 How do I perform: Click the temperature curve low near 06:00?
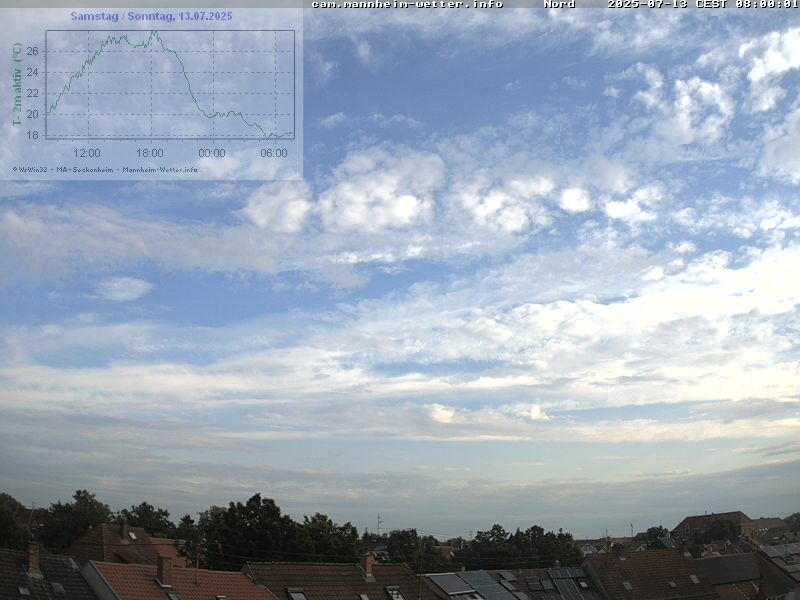pos(268,136)
